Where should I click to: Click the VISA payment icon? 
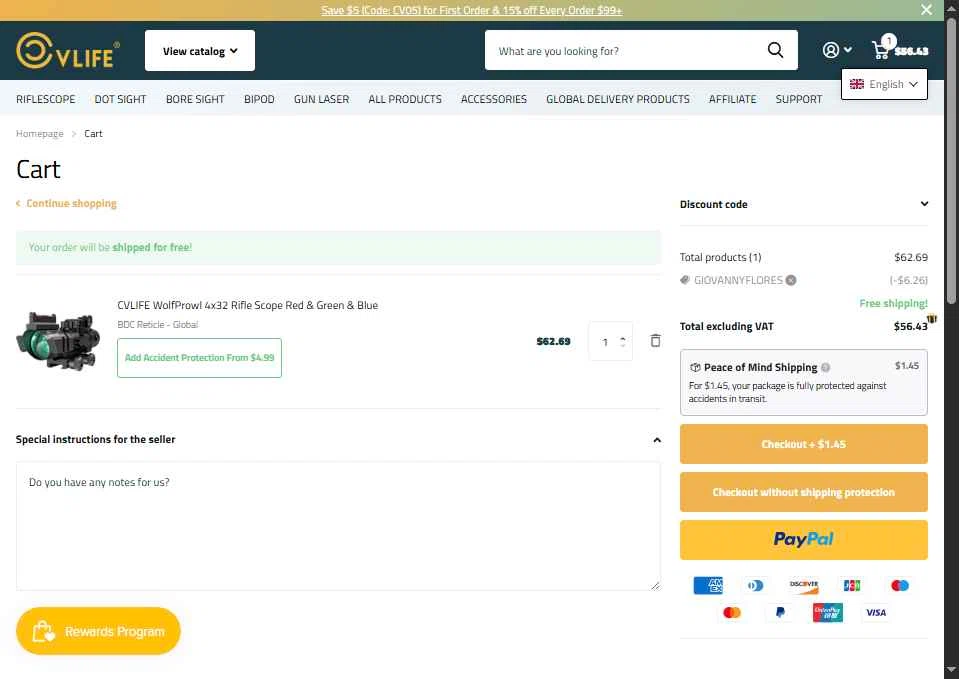coord(876,612)
